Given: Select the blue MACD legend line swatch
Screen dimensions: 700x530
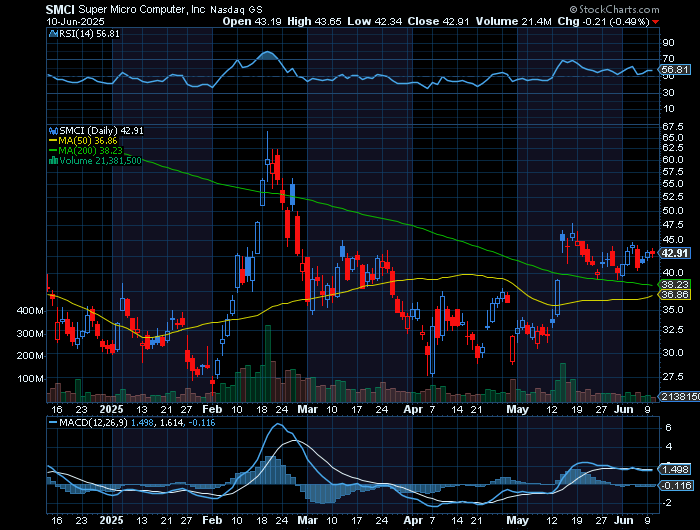Looking at the screenshot, I should 54,422.
